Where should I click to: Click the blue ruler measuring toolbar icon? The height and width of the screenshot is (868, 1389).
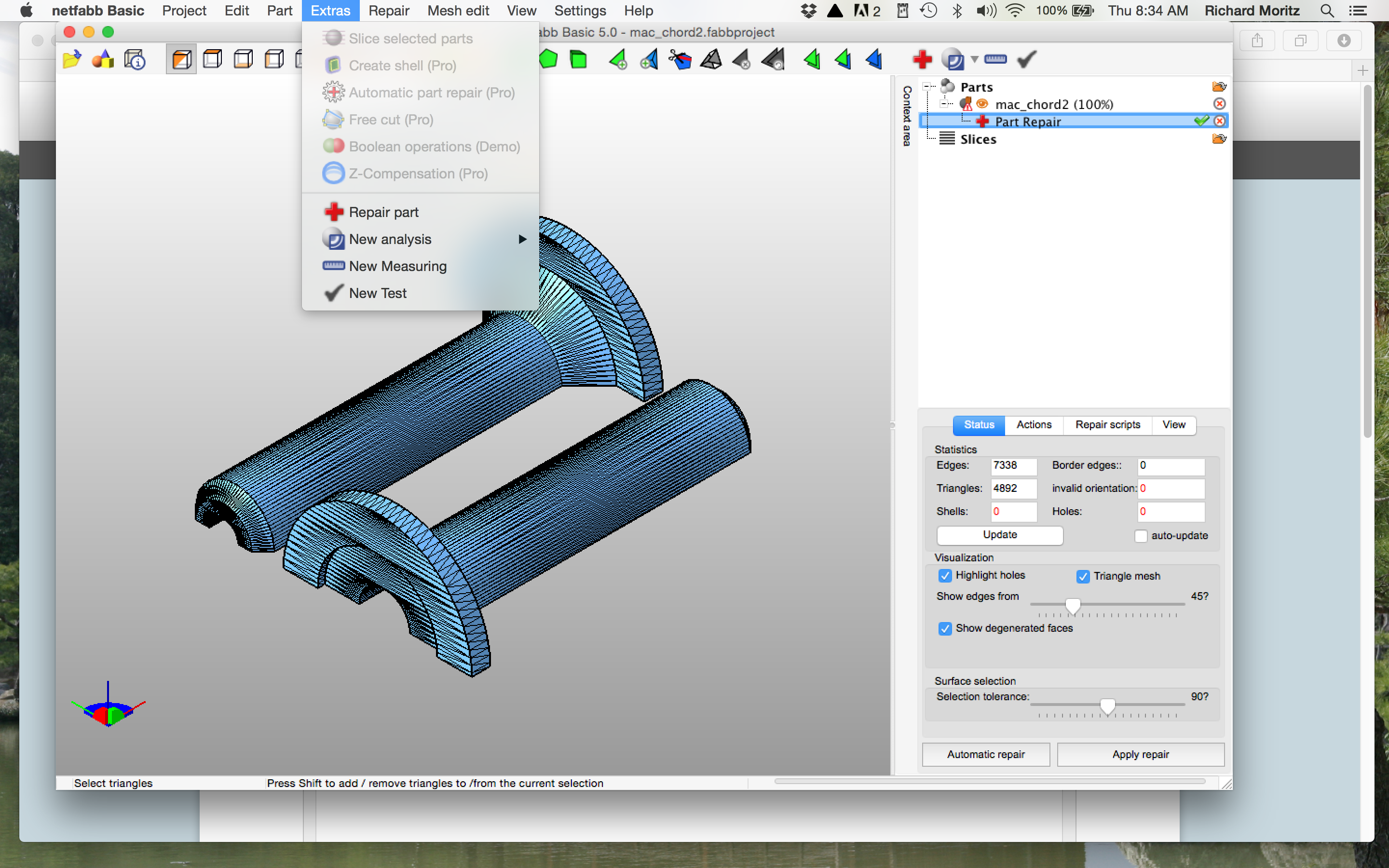click(x=995, y=59)
